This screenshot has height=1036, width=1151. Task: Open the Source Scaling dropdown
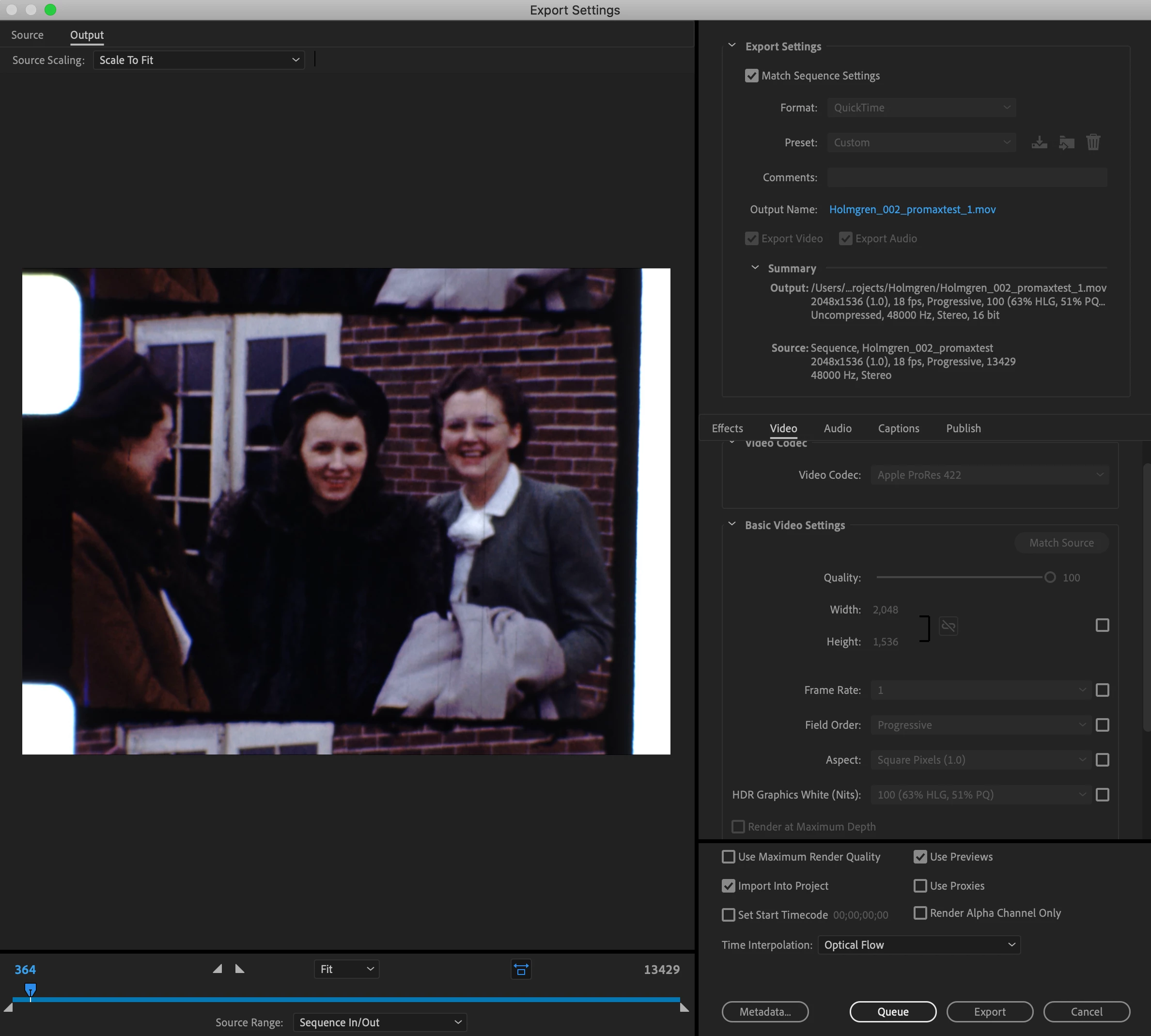click(x=199, y=61)
